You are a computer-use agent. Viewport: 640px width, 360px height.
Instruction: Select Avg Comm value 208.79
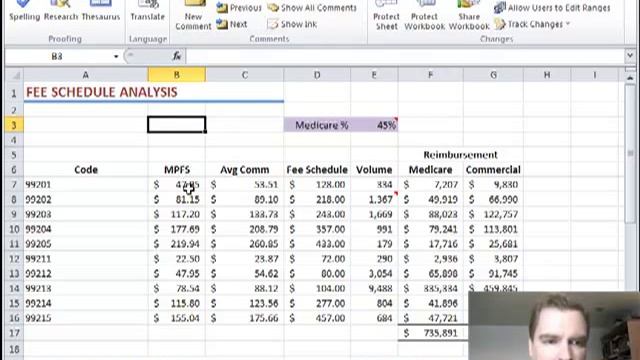pyautogui.click(x=244, y=229)
